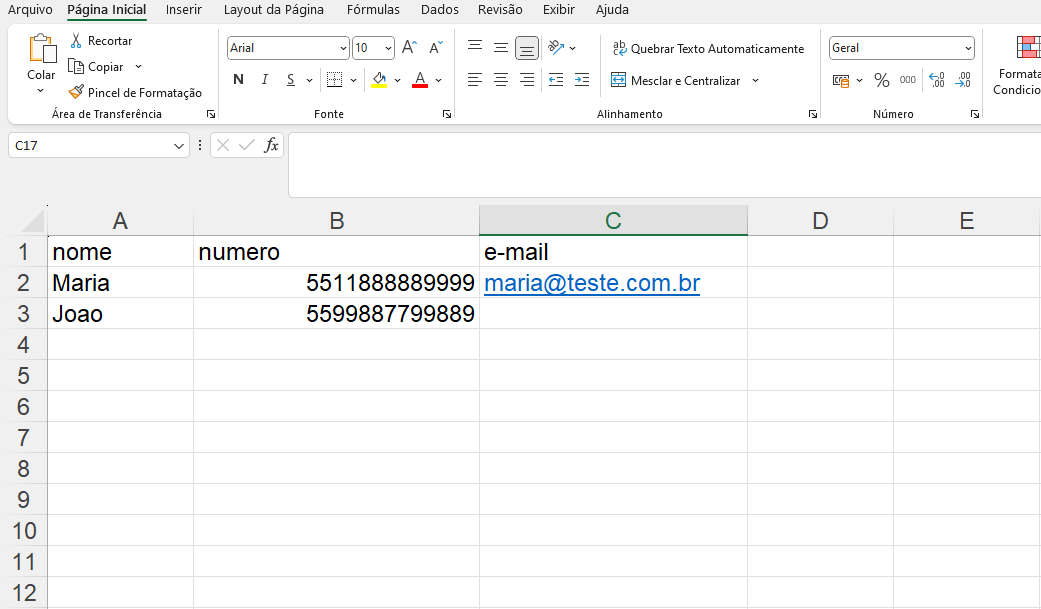Switch to the Dados tab
1041x609 pixels.
point(440,10)
